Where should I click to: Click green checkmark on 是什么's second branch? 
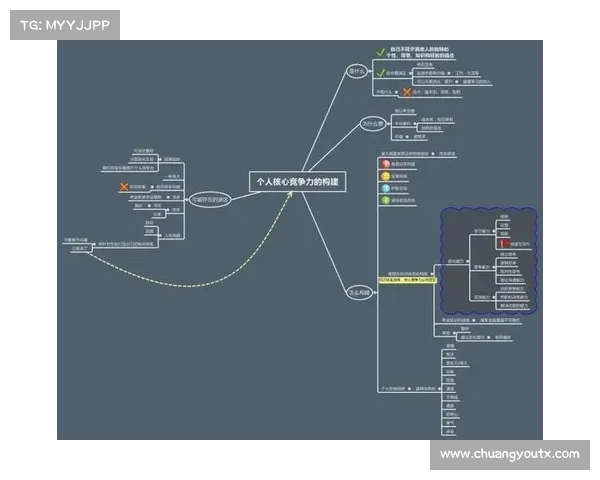tap(380, 73)
